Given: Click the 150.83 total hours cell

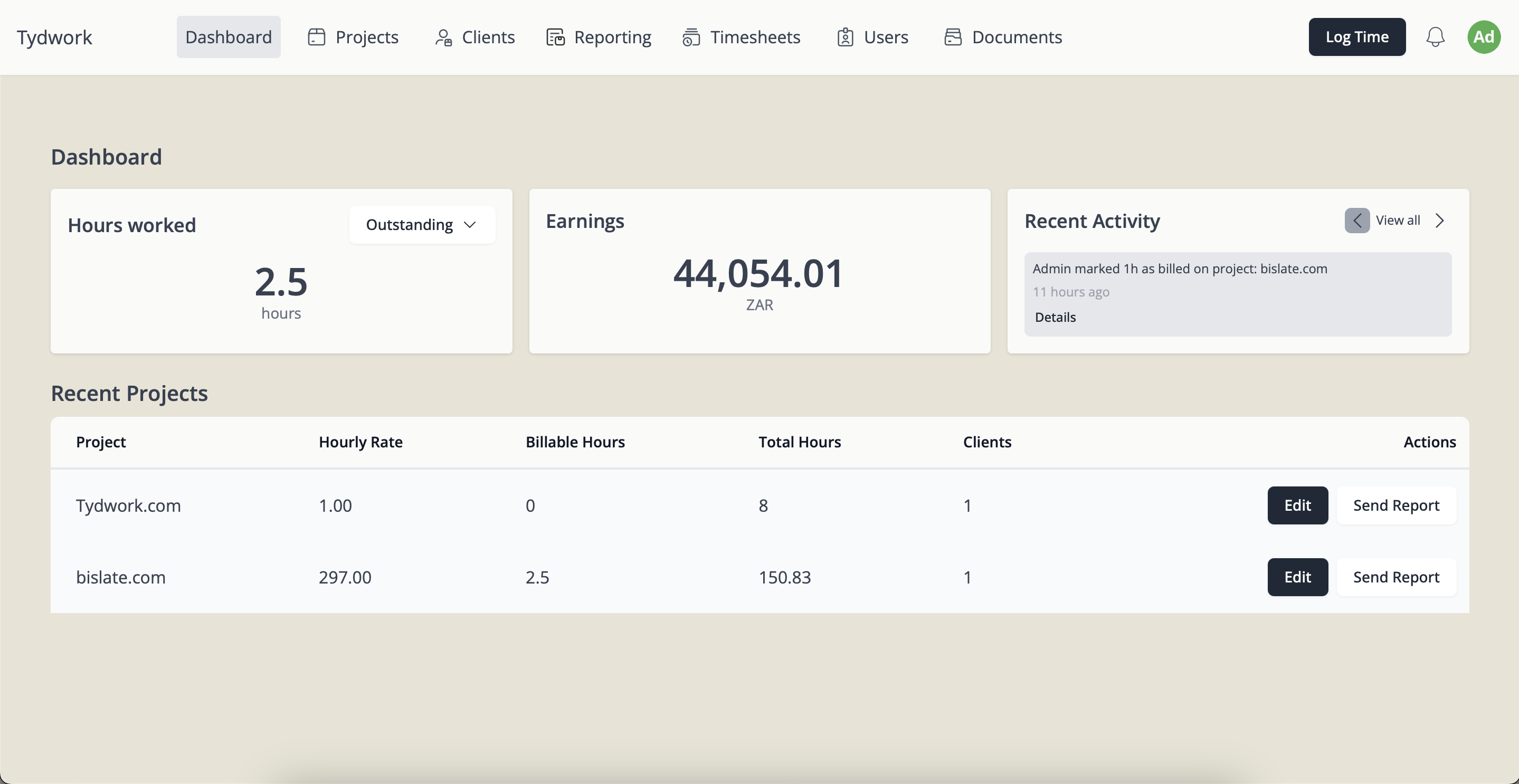Looking at the screenshot, I should [x=784, y=577].
